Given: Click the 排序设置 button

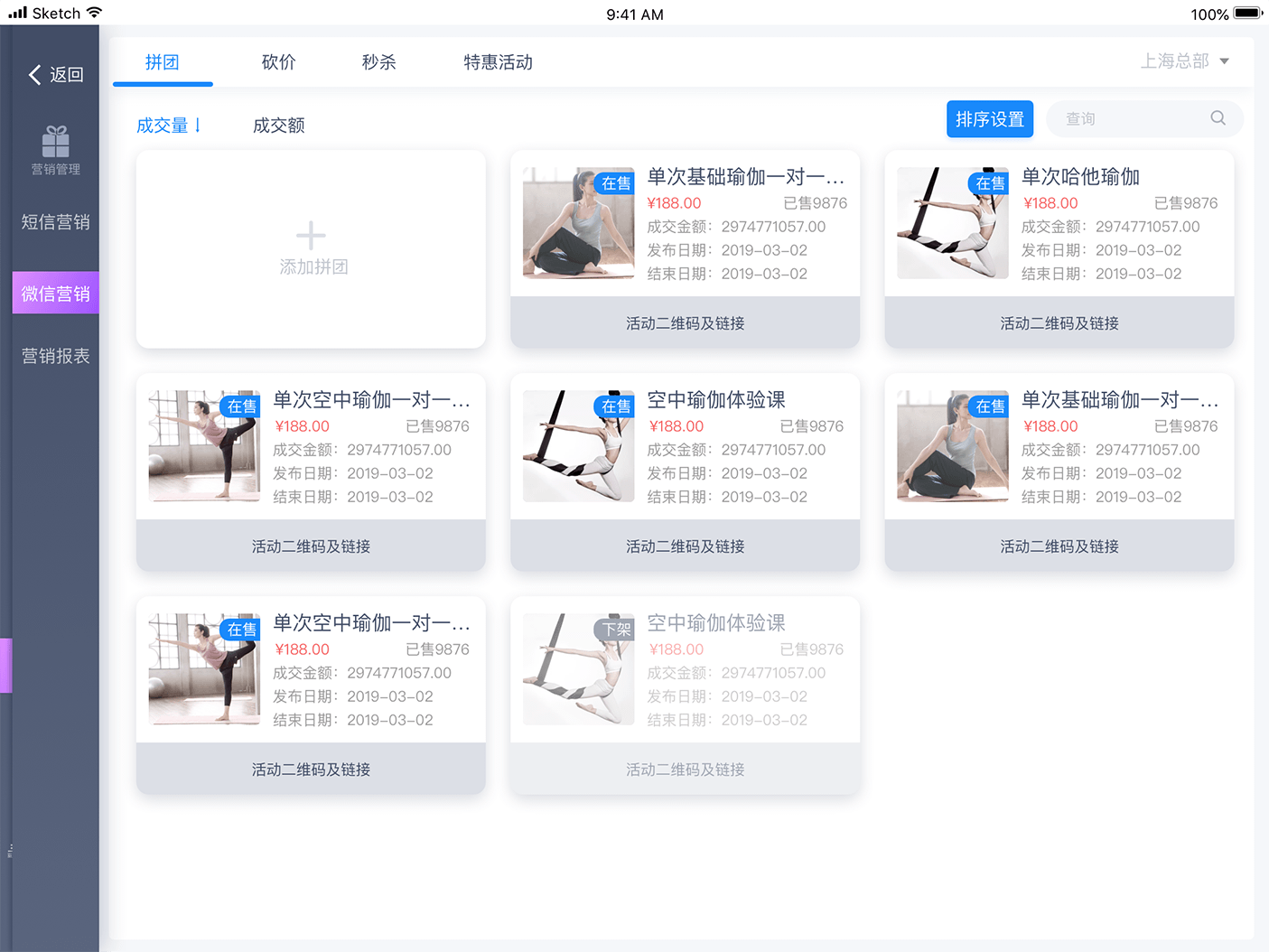Looking at the screenshot, I should click(989, 119).
